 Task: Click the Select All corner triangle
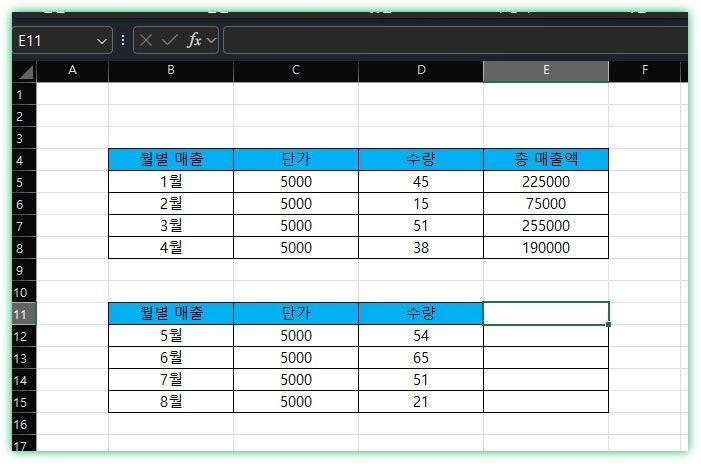click(x=25, y=72)
